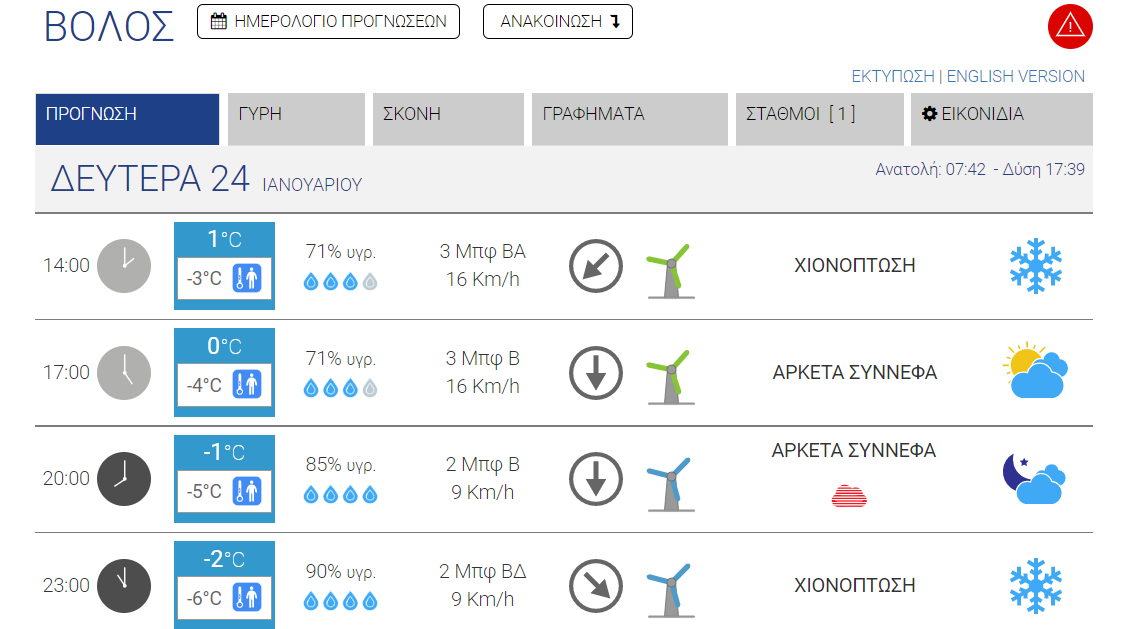Click the snowflake icon for 23:00
The height and width of the screenshot is (629, 1147).
(x=1036, y=586)
